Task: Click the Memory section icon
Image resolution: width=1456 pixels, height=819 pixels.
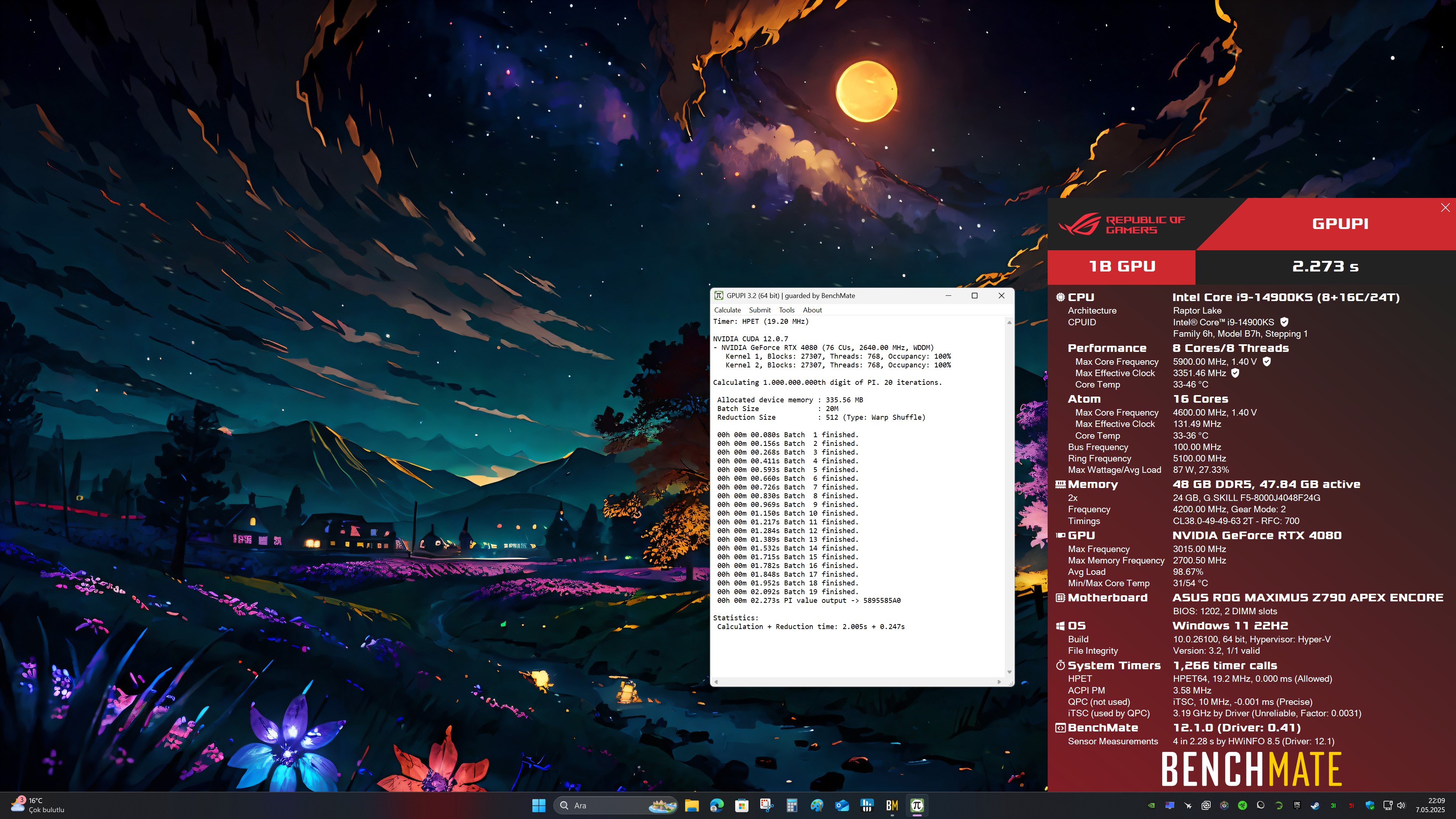Action: tap(1060, 485)
